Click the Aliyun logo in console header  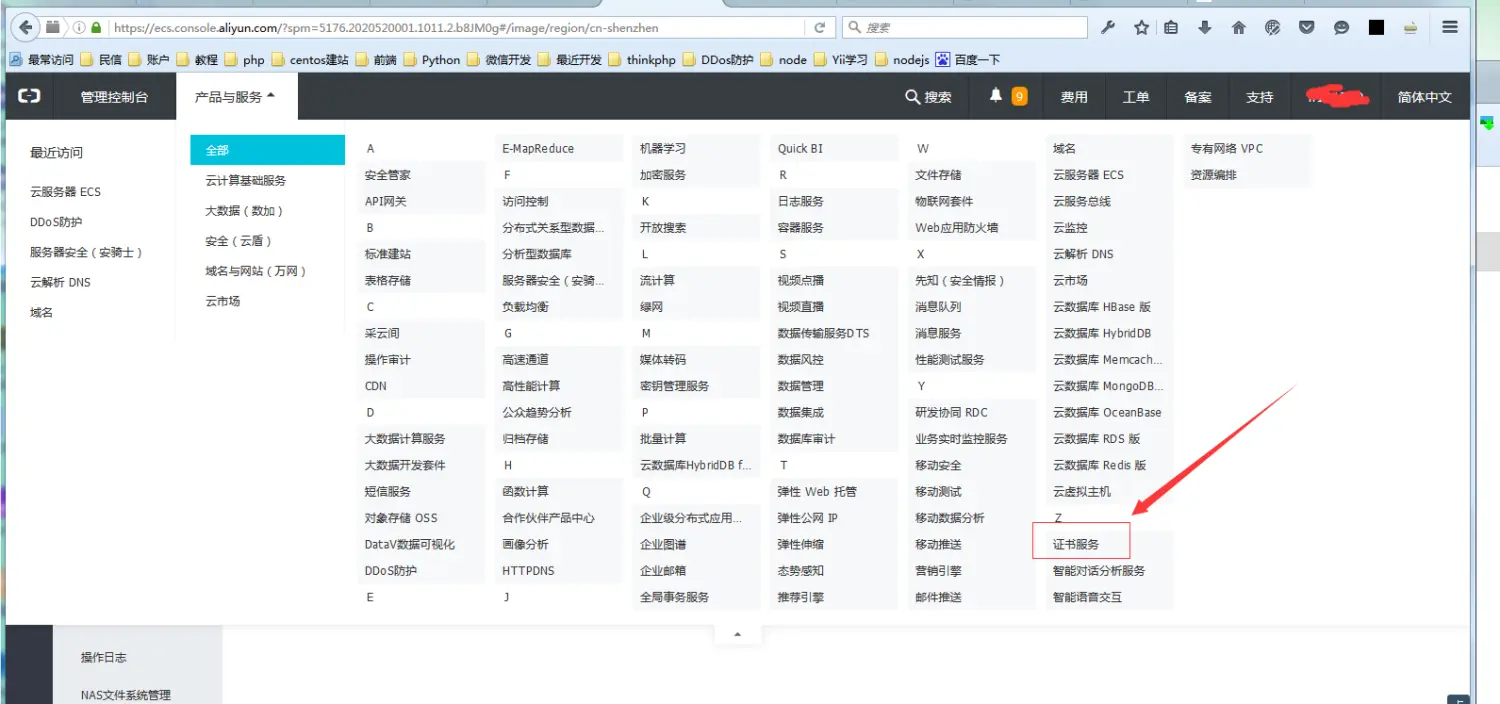30,96
